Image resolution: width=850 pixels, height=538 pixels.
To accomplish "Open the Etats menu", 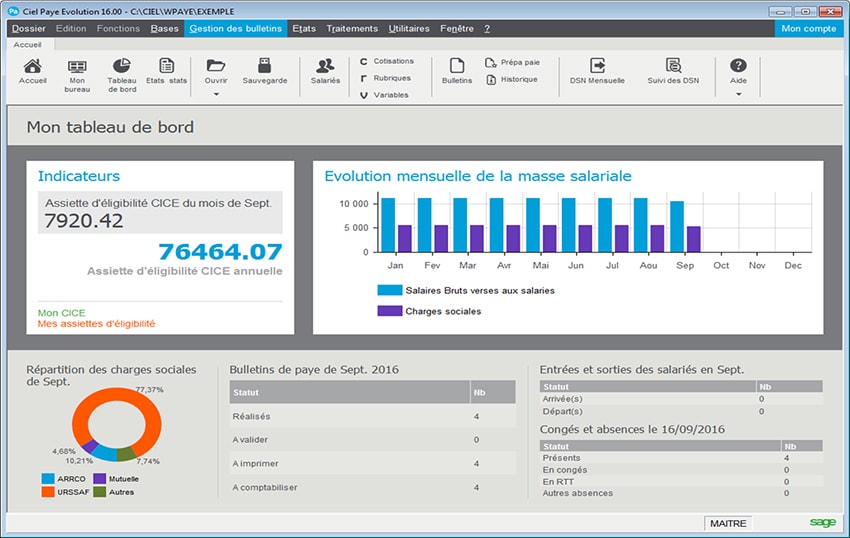I will pyautogui.click(x=304, y=29).
